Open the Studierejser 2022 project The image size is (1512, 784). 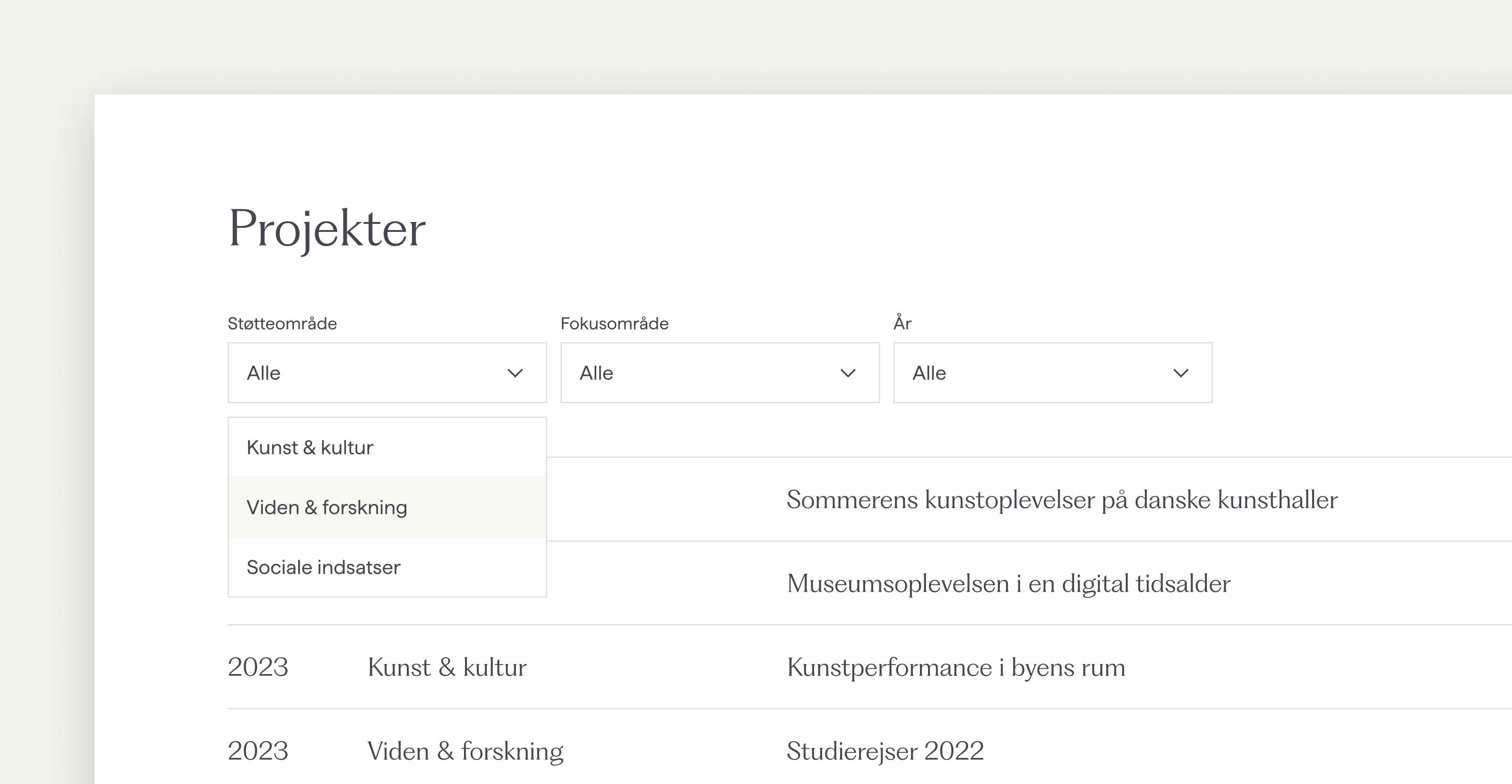[x=885, y=751]
